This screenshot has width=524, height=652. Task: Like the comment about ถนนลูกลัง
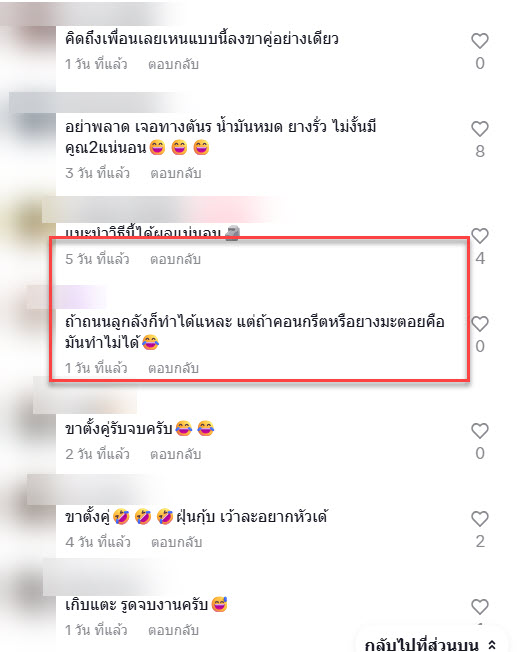click(x=480, y=324)
